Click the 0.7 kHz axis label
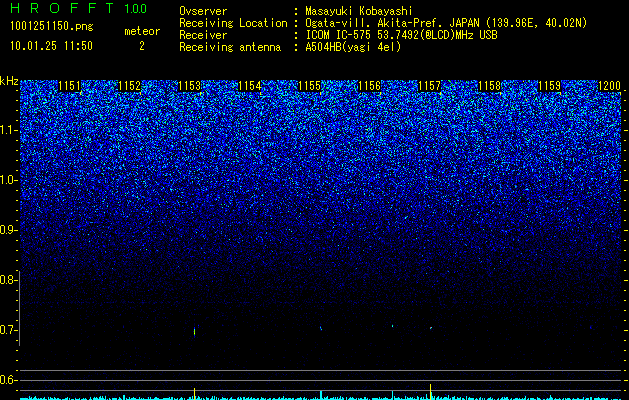 (x=8, y=330)
